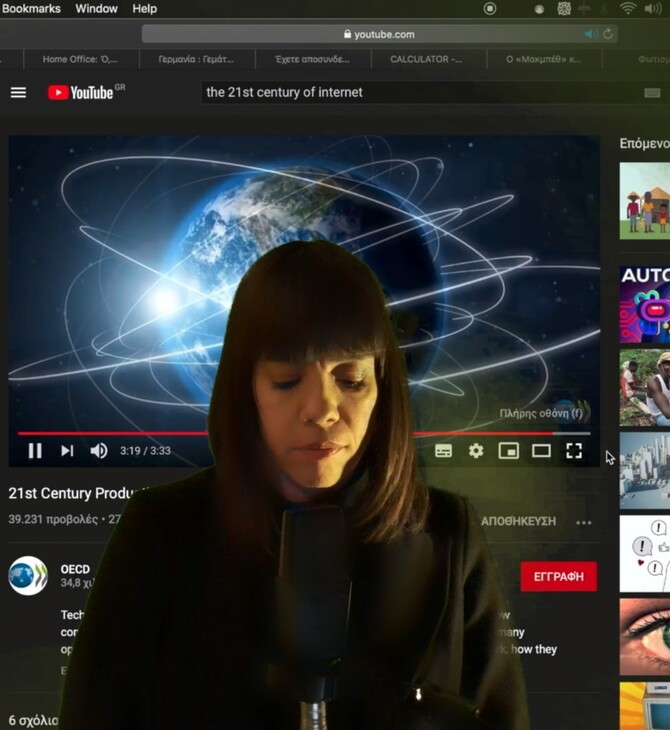Image resolution: width=670 pixels, height=730 pixels.
Task: Click the youtube.com address bar
Action: 379,34
